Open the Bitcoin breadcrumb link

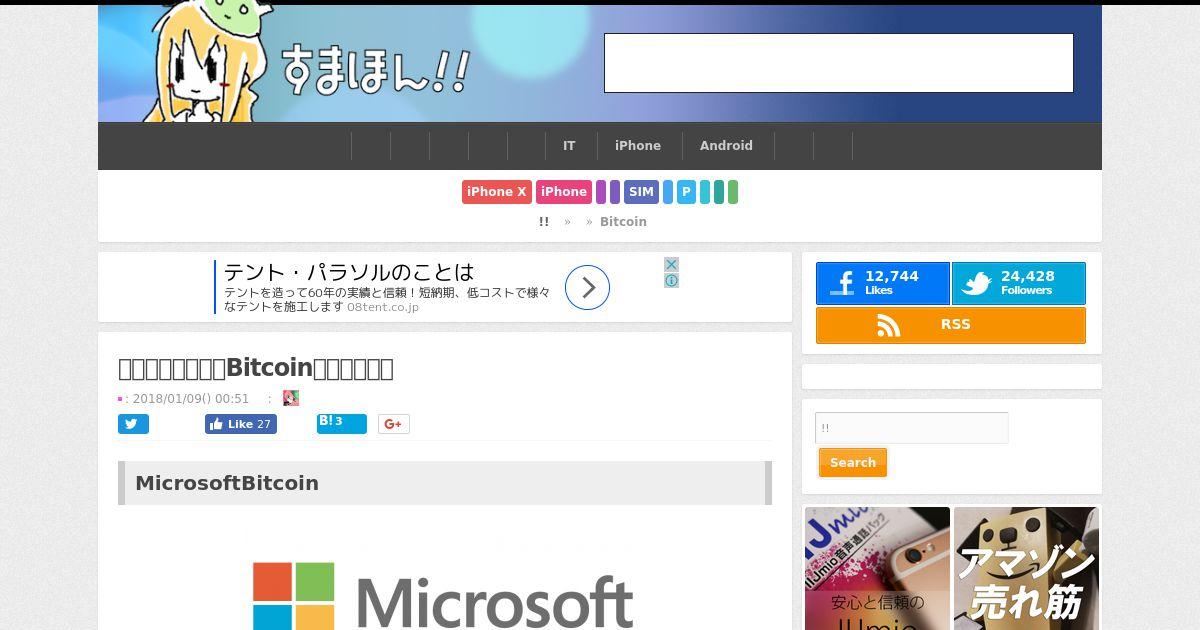pos(623,222)
